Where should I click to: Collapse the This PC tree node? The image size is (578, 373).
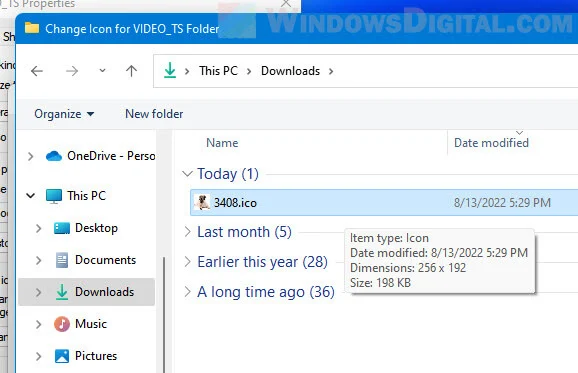click(31, 196)
